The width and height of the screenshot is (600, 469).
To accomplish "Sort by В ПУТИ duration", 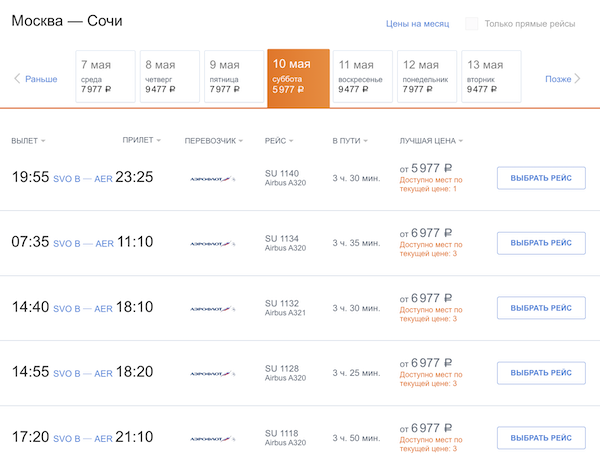I will 350,141.
